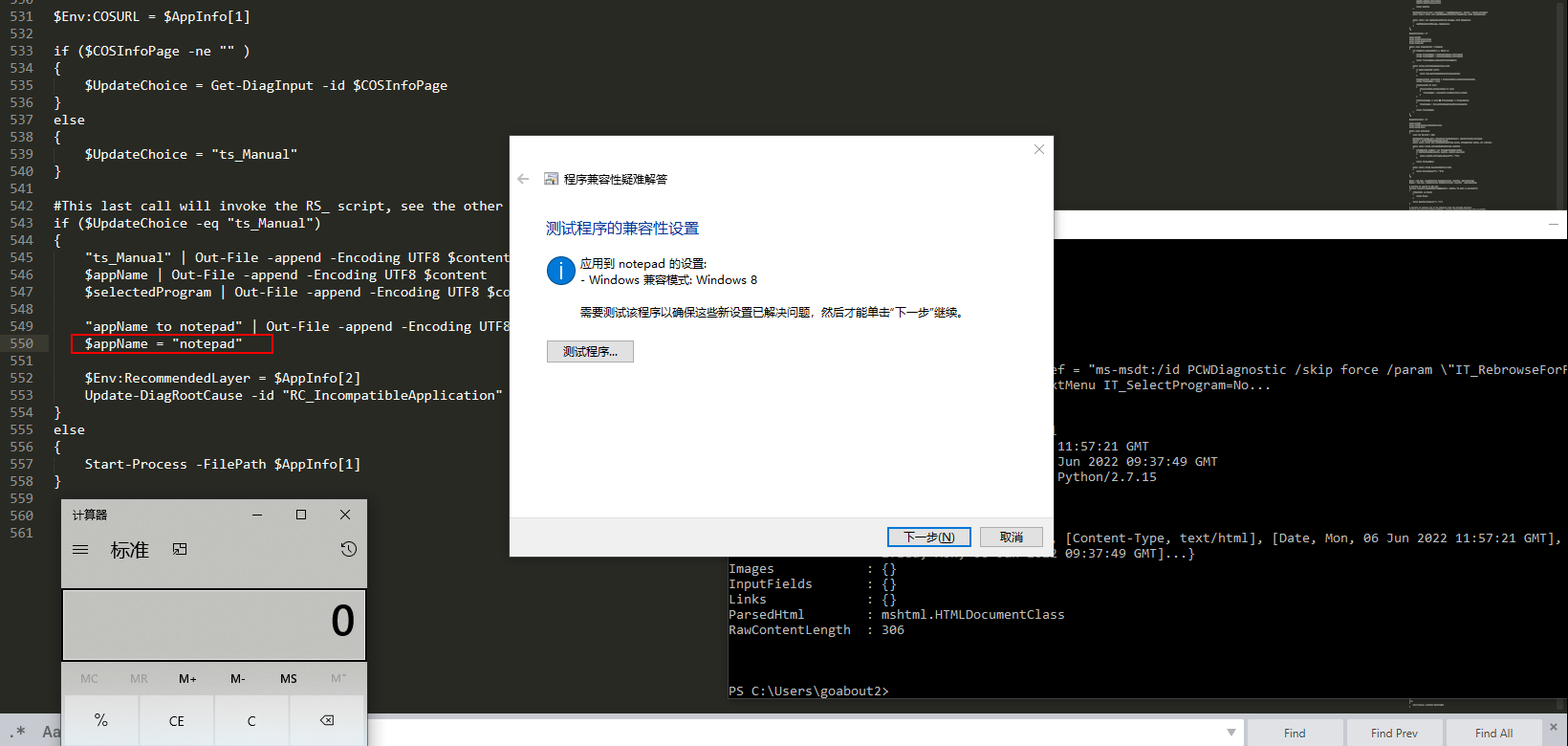This screenshot has height=746, width=1568.
Task: Click the back arrow in troubleshooter dialog
Action: click(x=523, y=179)
